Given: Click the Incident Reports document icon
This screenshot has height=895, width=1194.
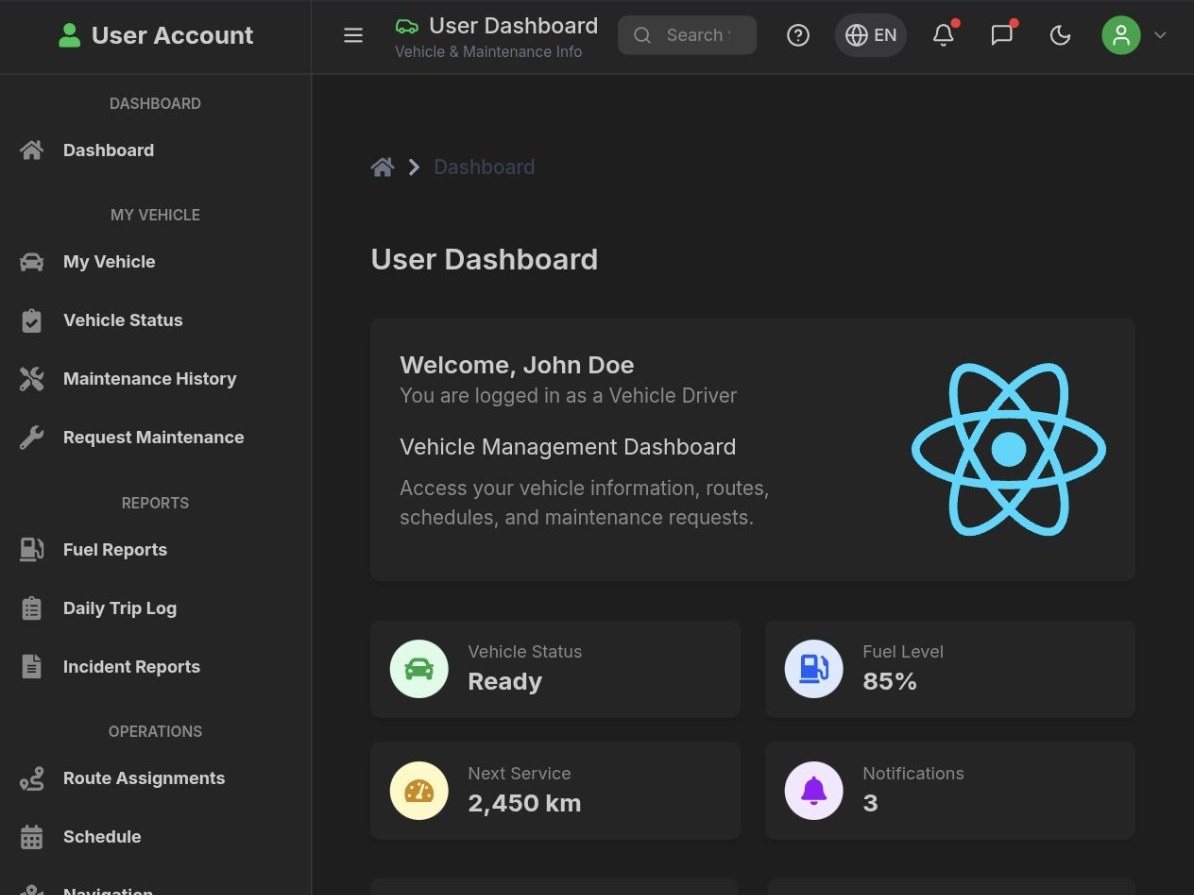Looking at the screenshot, I should 31,666.
